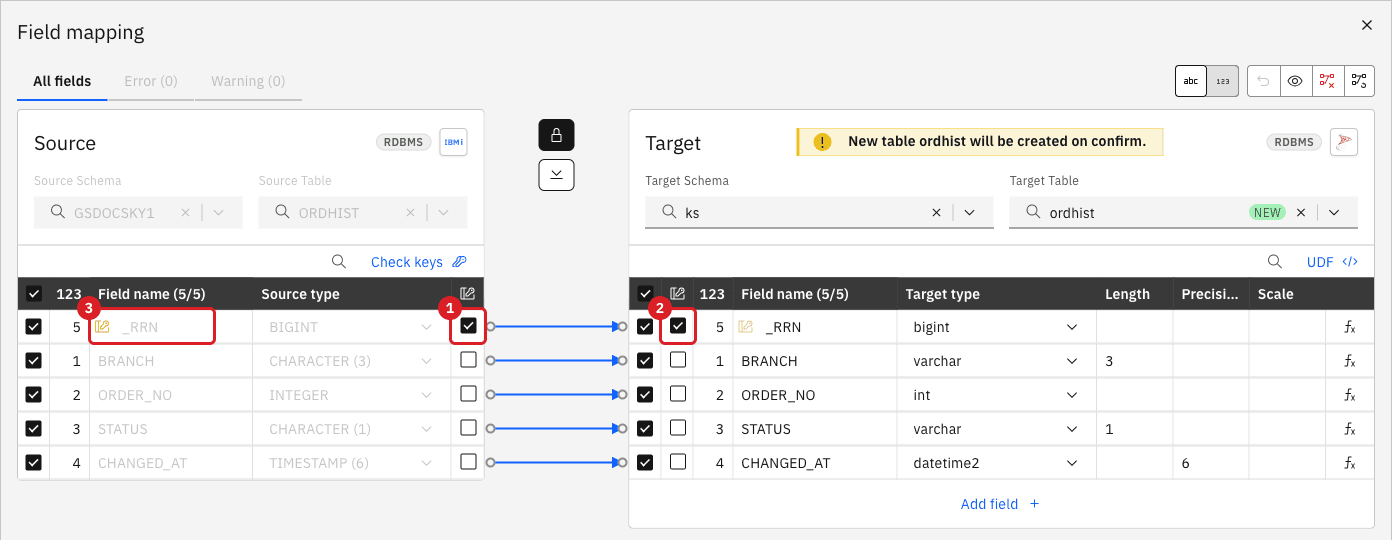
Task: Click the fx function icon for STATUS
Action: [1349, 429]
